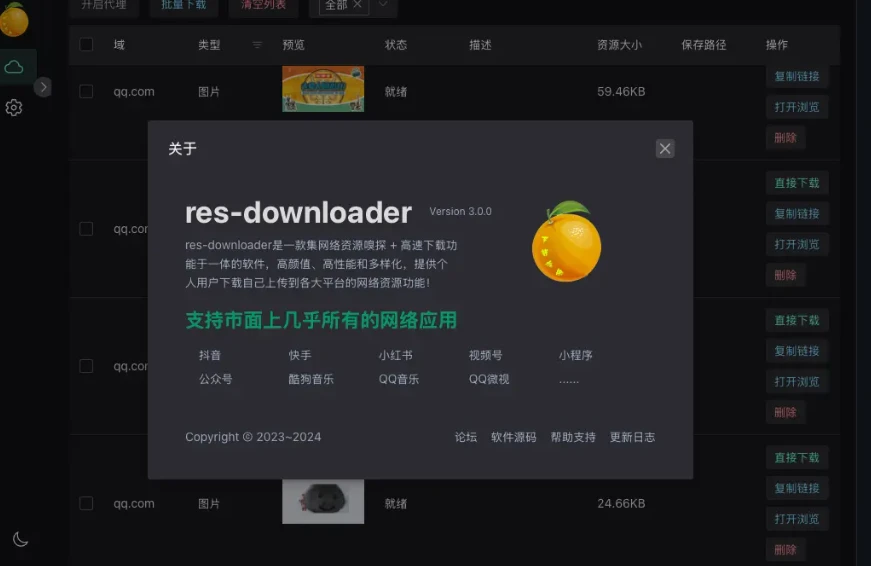The height and width of the screenshot is (566, 871).
Task: Click the orange logo in the about dialog
Action: (566, 242)
